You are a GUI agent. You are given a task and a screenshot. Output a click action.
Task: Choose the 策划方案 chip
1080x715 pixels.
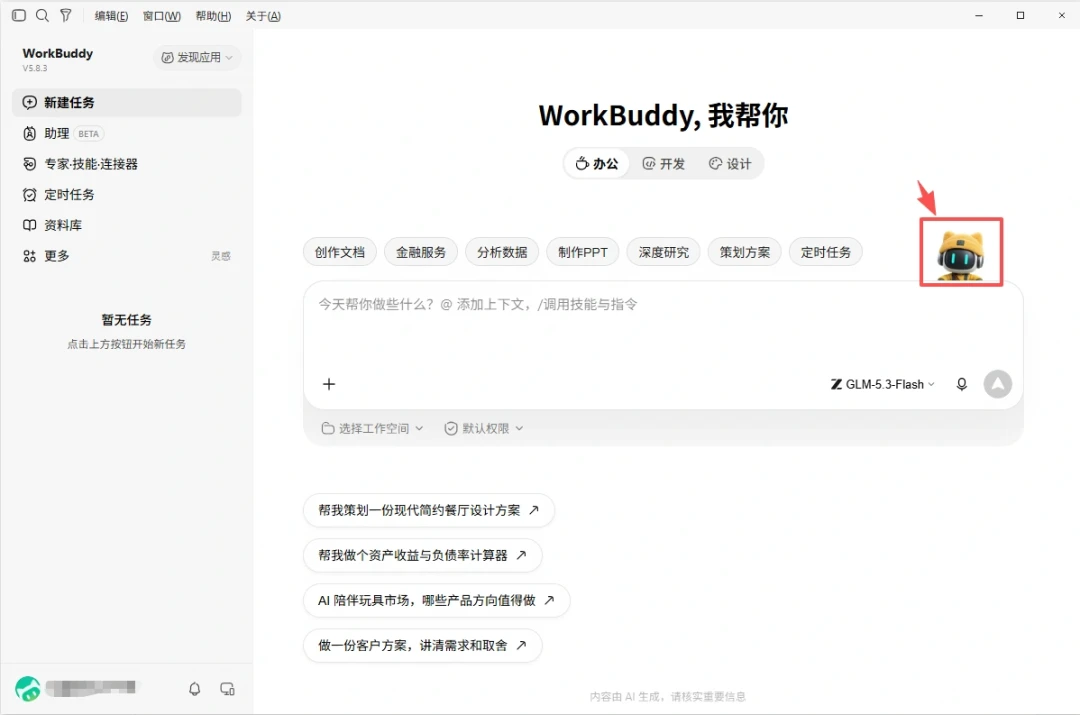tap(745, 253)
